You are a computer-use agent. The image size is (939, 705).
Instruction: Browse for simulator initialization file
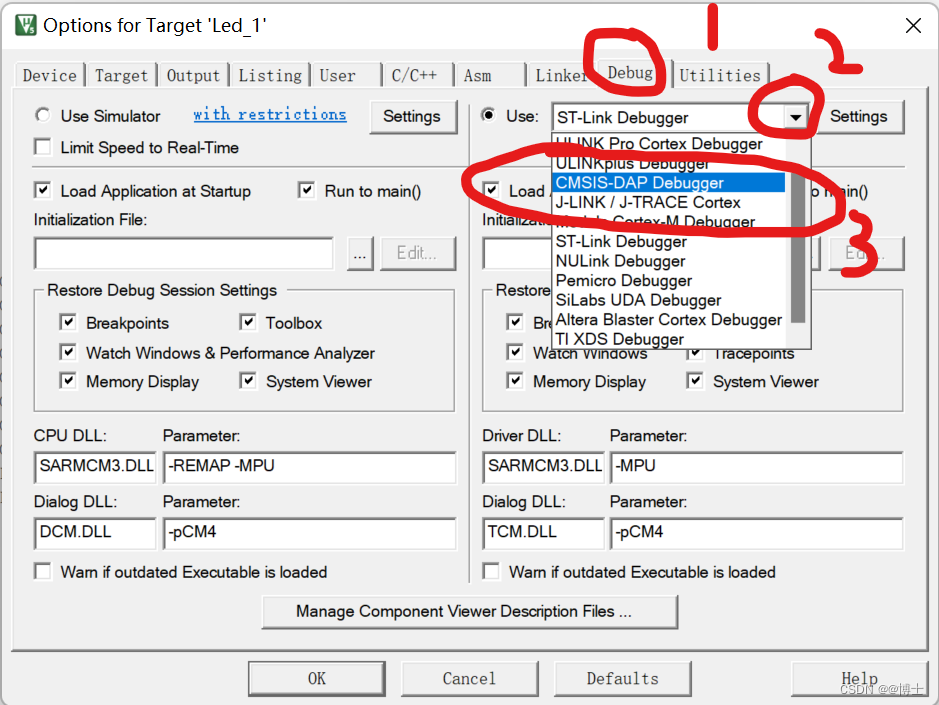(359, 253)
